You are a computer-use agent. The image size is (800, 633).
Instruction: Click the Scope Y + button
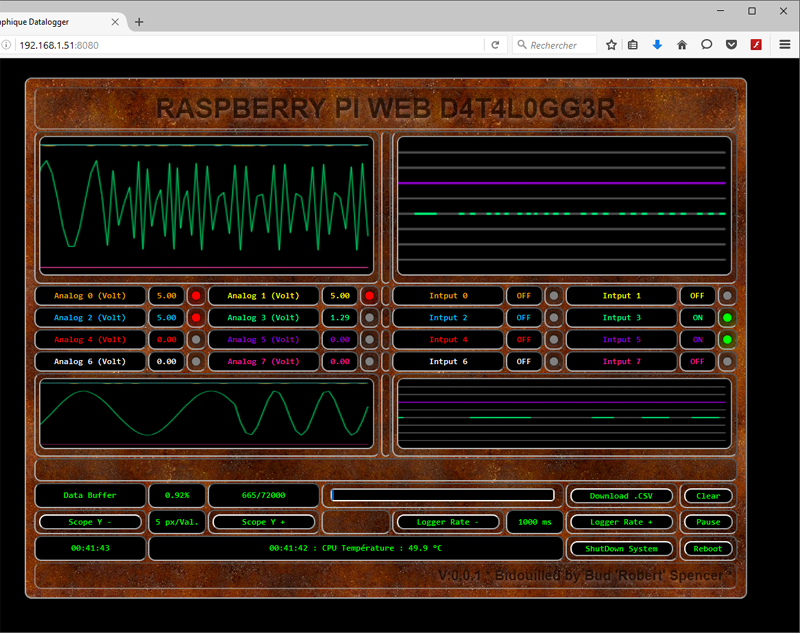click(x=264, y=522)
